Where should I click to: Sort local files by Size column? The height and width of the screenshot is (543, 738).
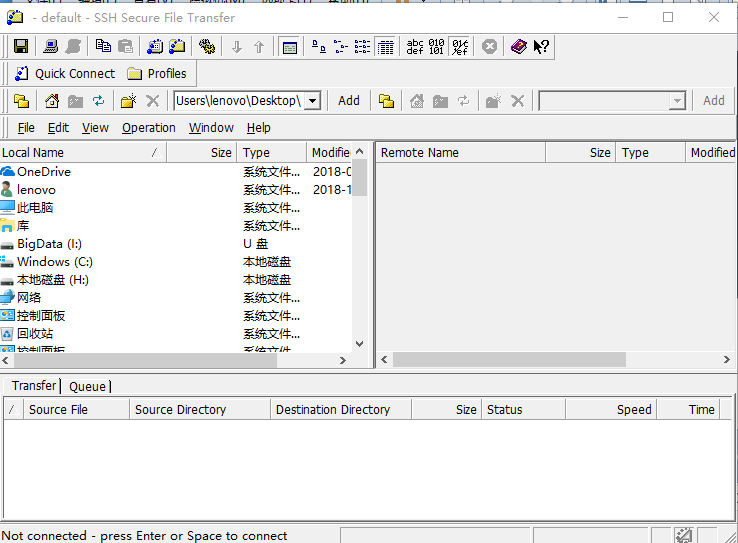(201, 152)
